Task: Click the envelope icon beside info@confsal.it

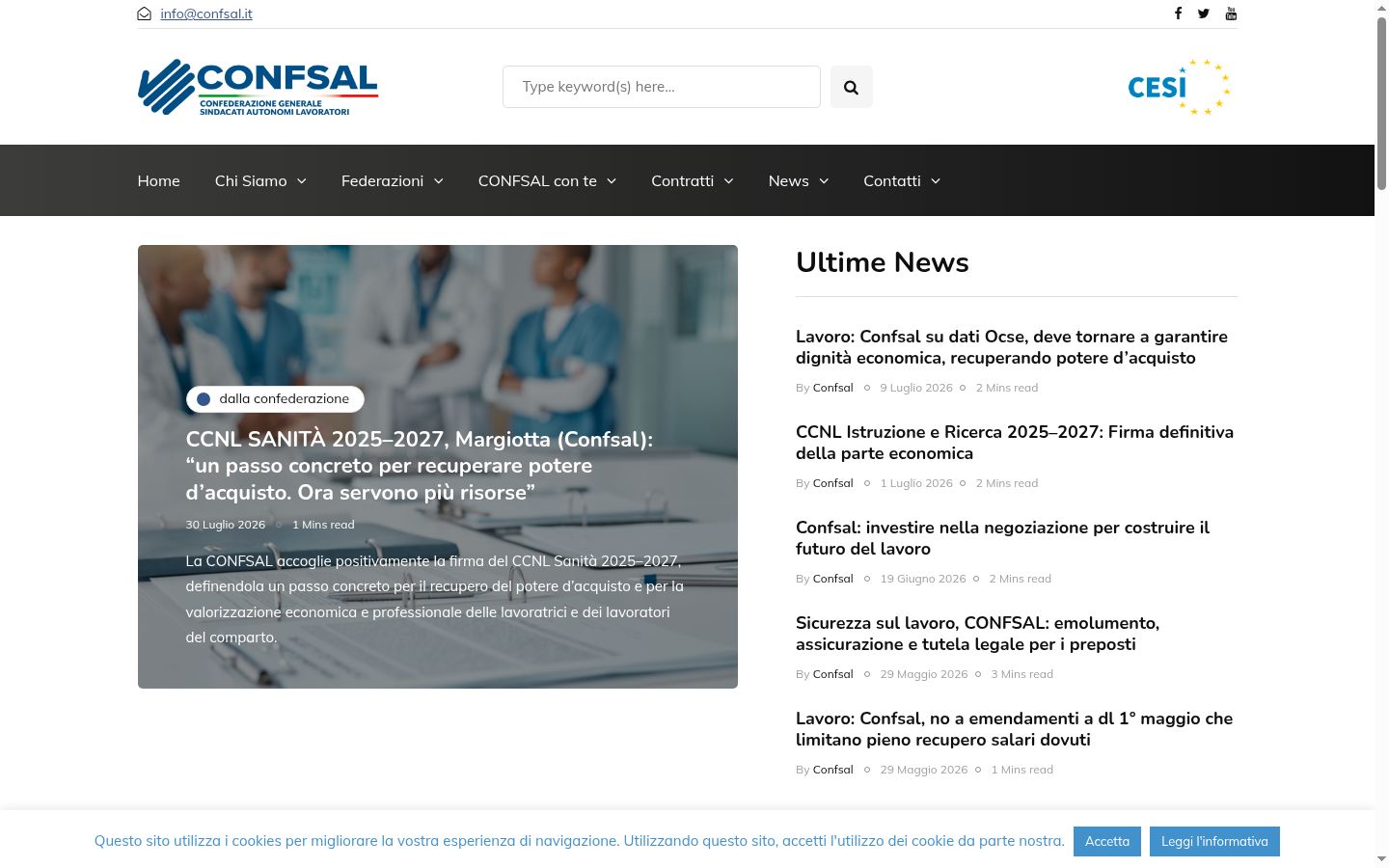Action: [x=145, y=14]
